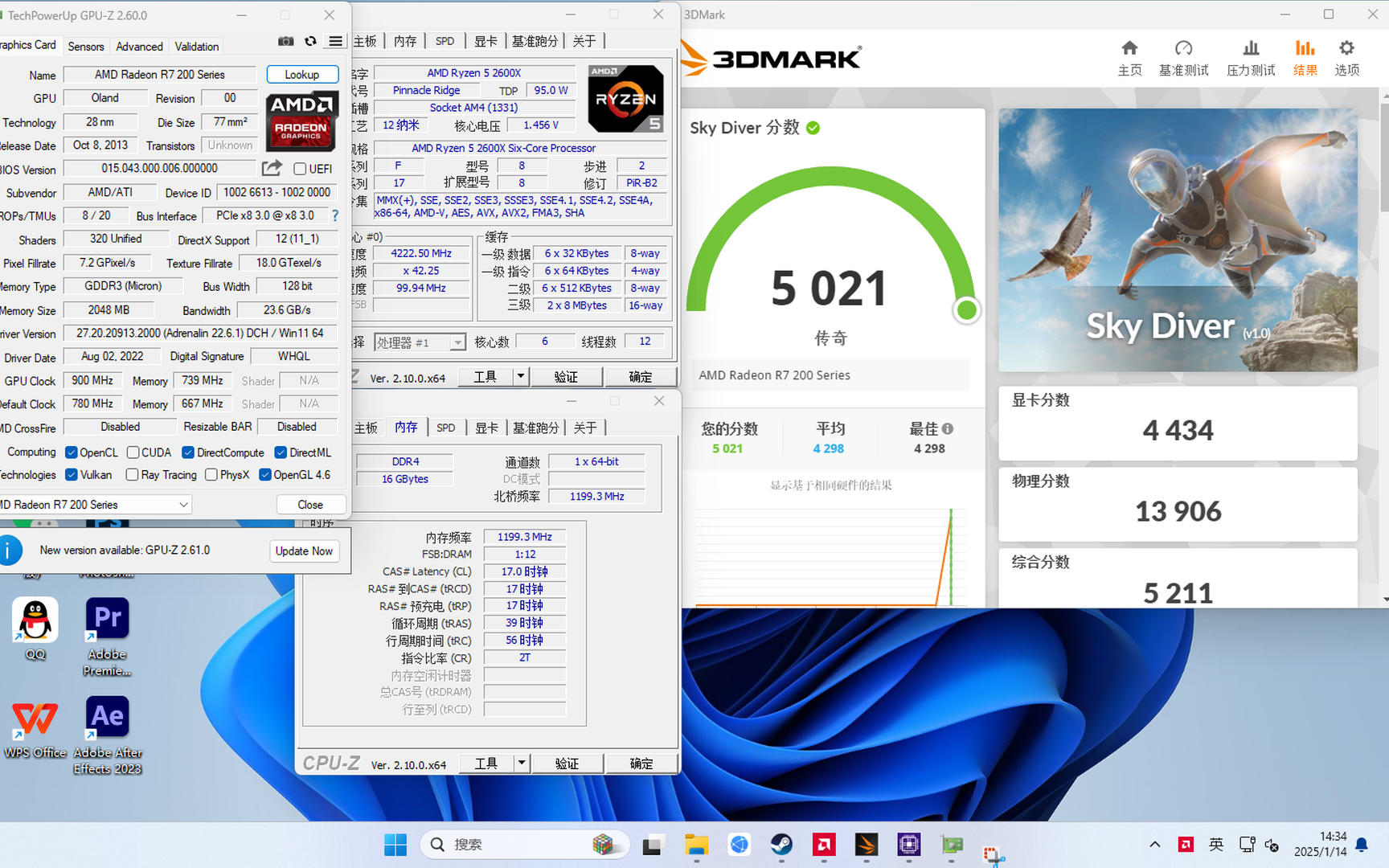Viewport: 1389px width, 868px height.
Task: Expand the GPU selection dropdown in GPU-Z
Action: click(183, 505)
